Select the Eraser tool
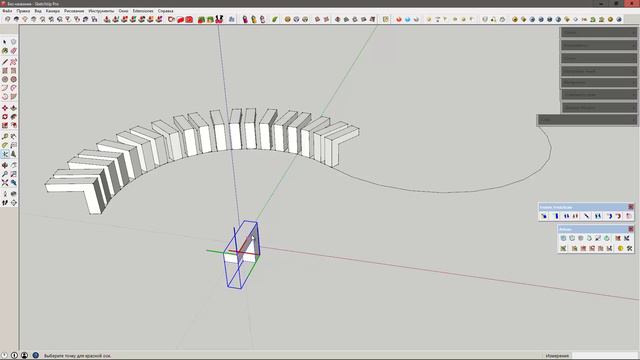The width and height of the screenshot is (640, 360). coord(13,51)
